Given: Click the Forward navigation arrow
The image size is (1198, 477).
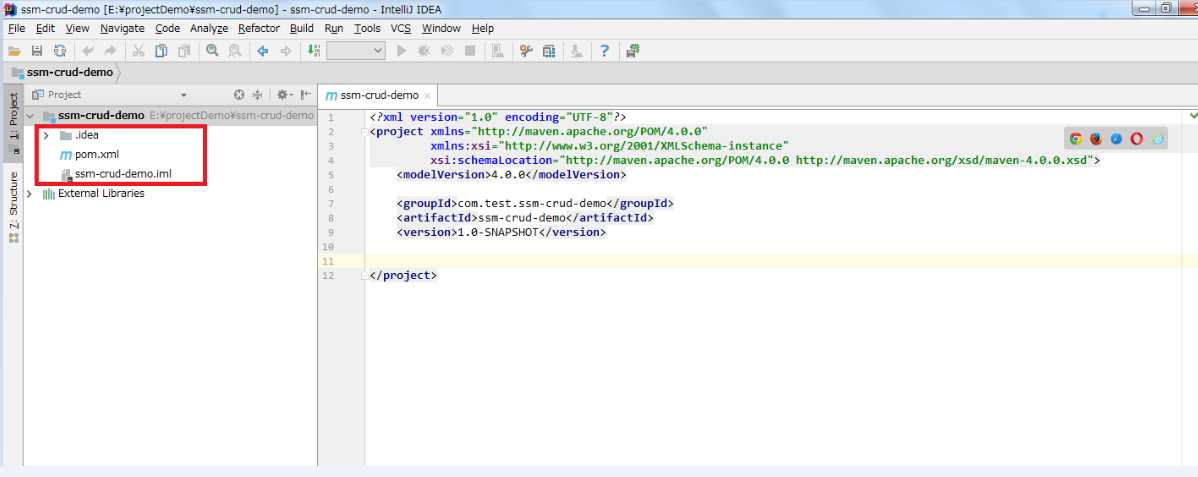Looking at the screenshot, I should point(286,51).
